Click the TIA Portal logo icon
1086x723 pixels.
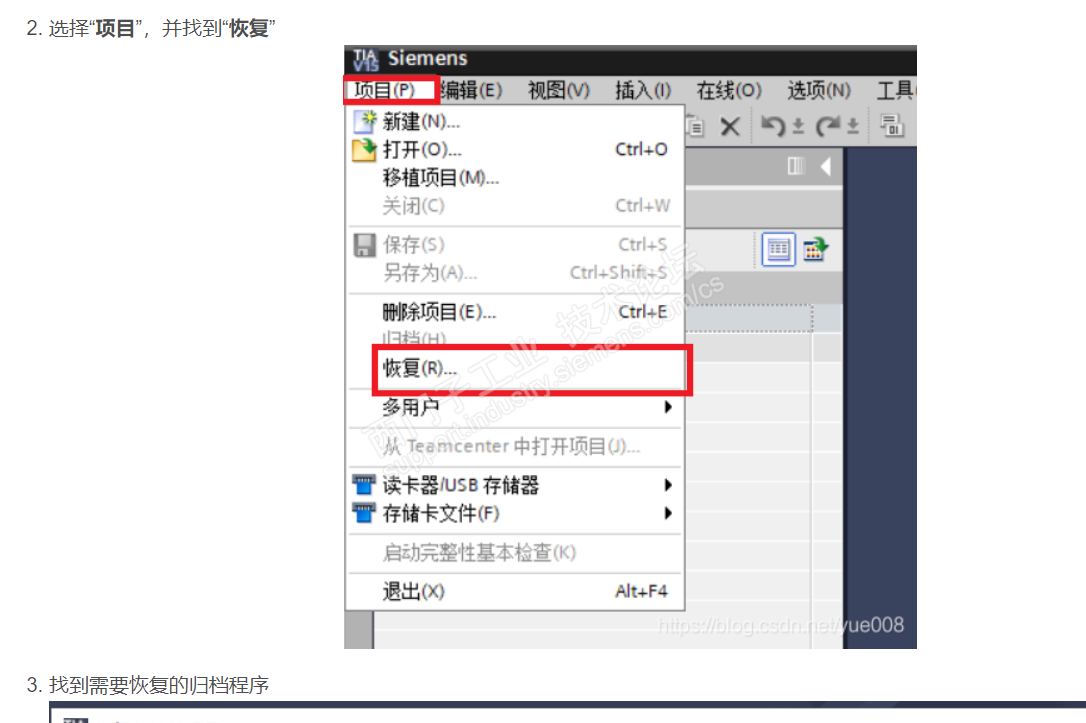point(365,60)
